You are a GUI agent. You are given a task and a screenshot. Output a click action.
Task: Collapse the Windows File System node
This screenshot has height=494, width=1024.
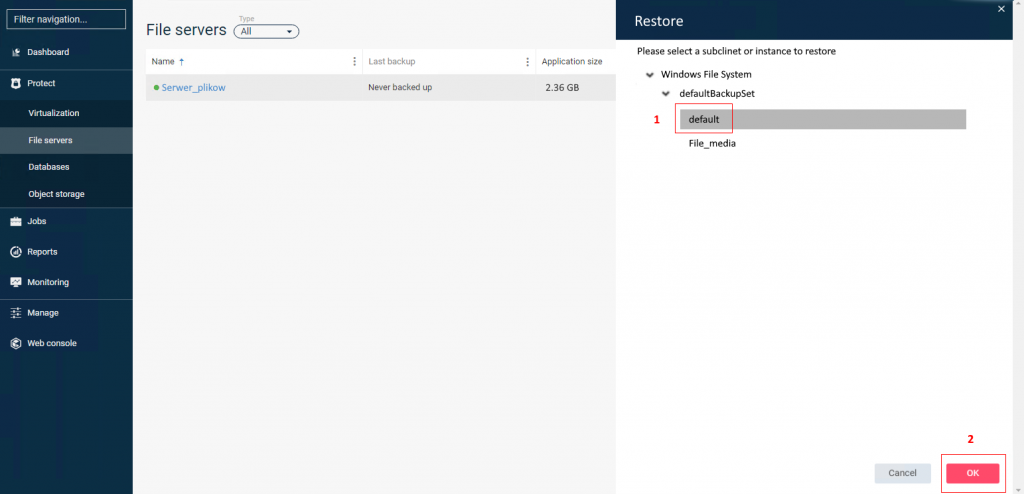tap(650, 75)
